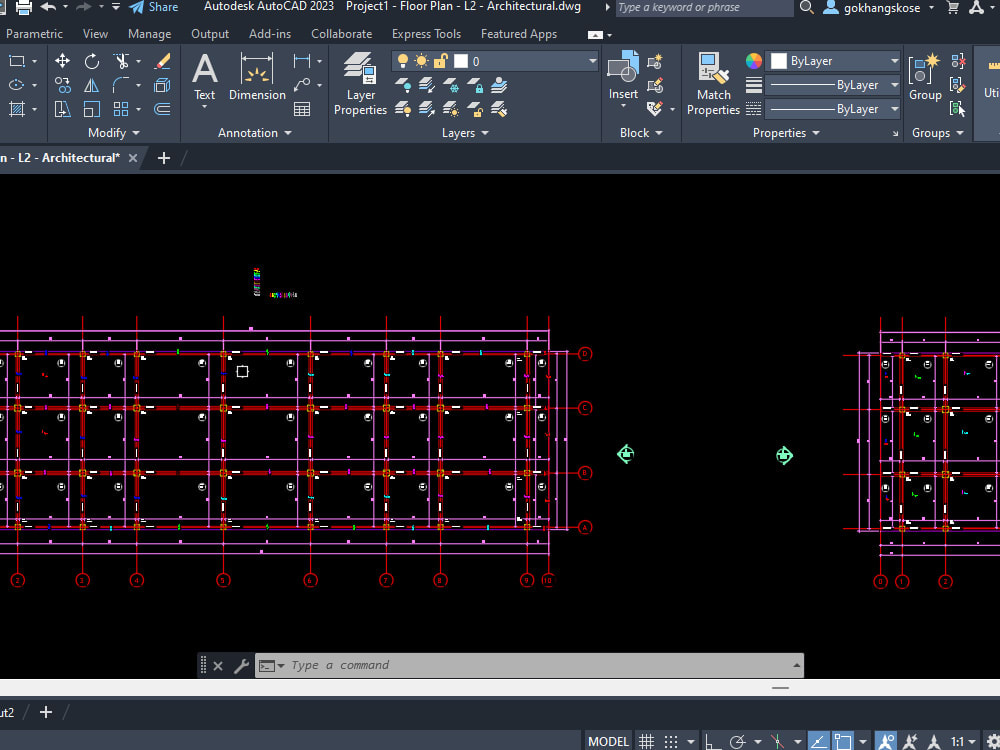Activate the Erase tool
The image size is (1000, 750).
[162, 61]
